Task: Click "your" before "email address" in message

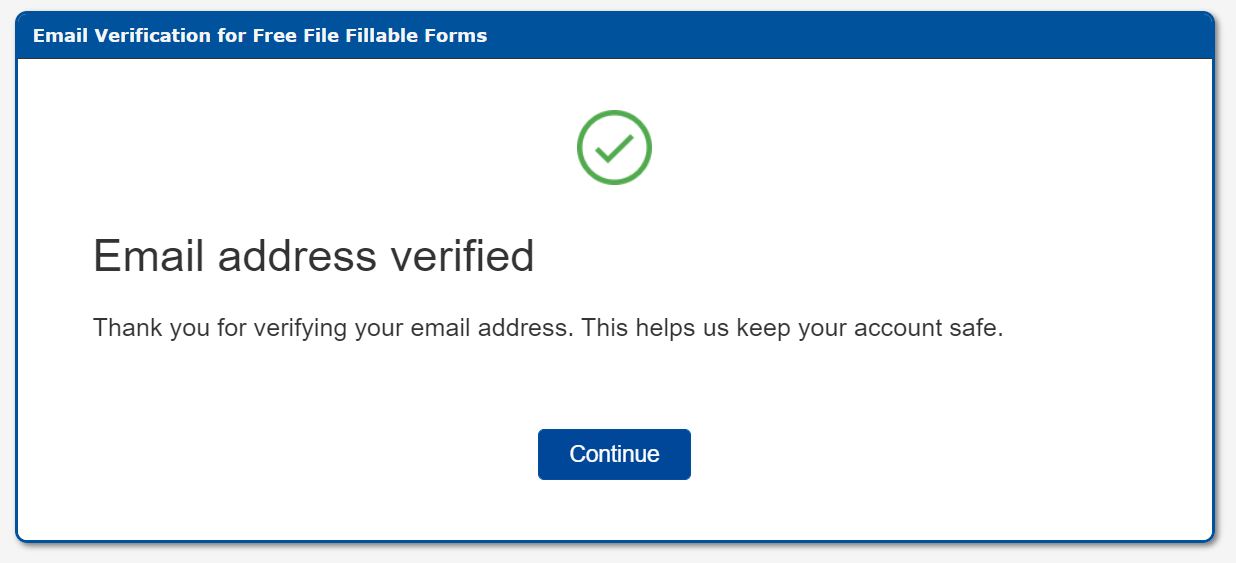Action: (377, 328)
